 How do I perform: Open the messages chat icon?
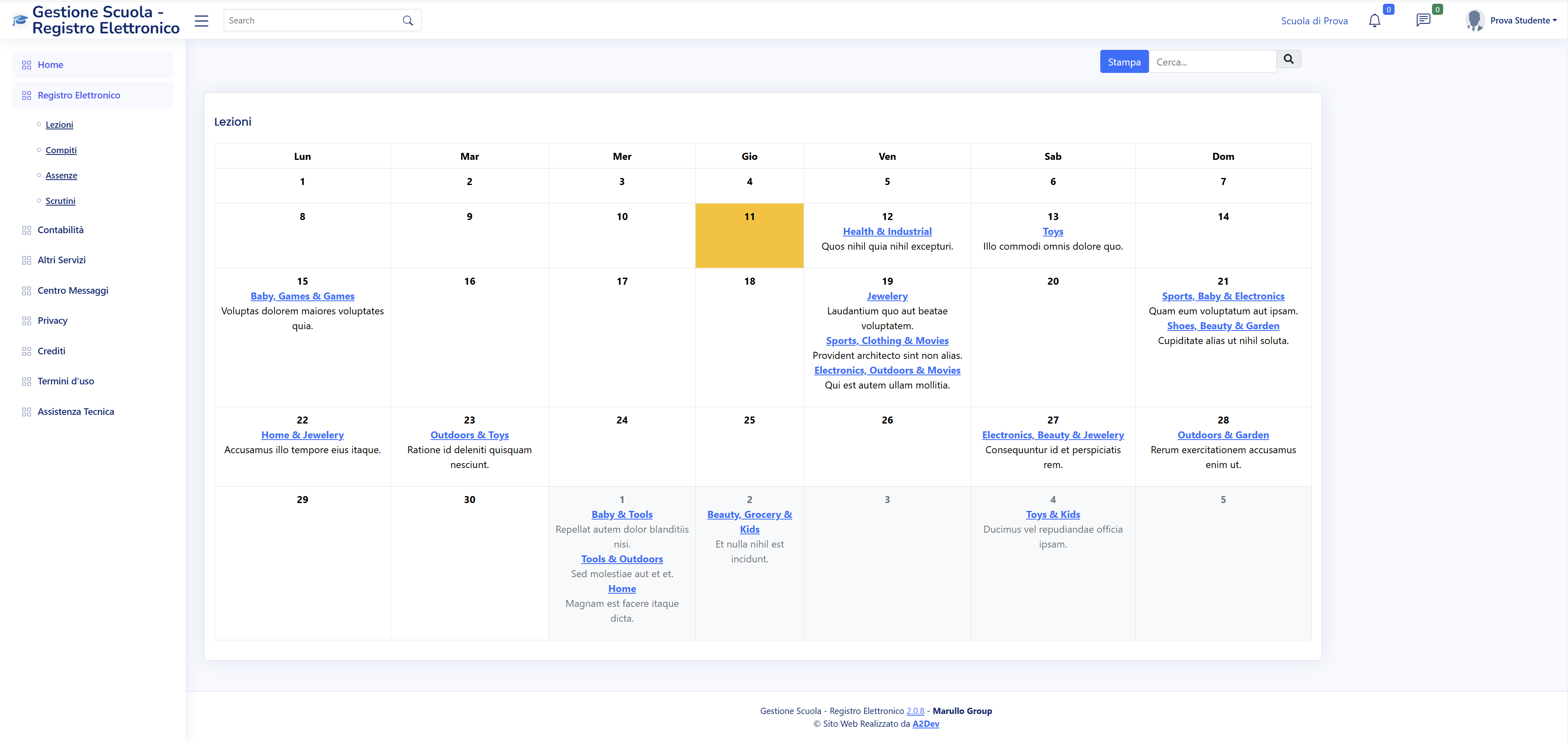[1423, 21]
